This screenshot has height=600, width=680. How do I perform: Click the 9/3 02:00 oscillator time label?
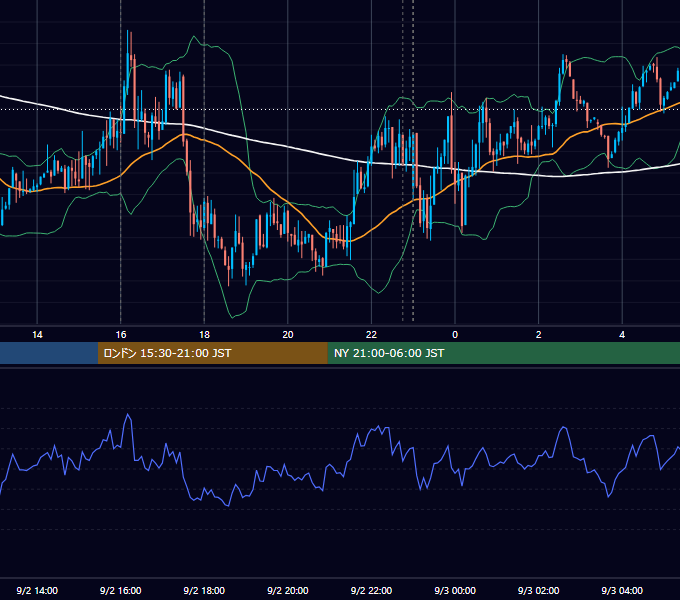tap(539, 591)
